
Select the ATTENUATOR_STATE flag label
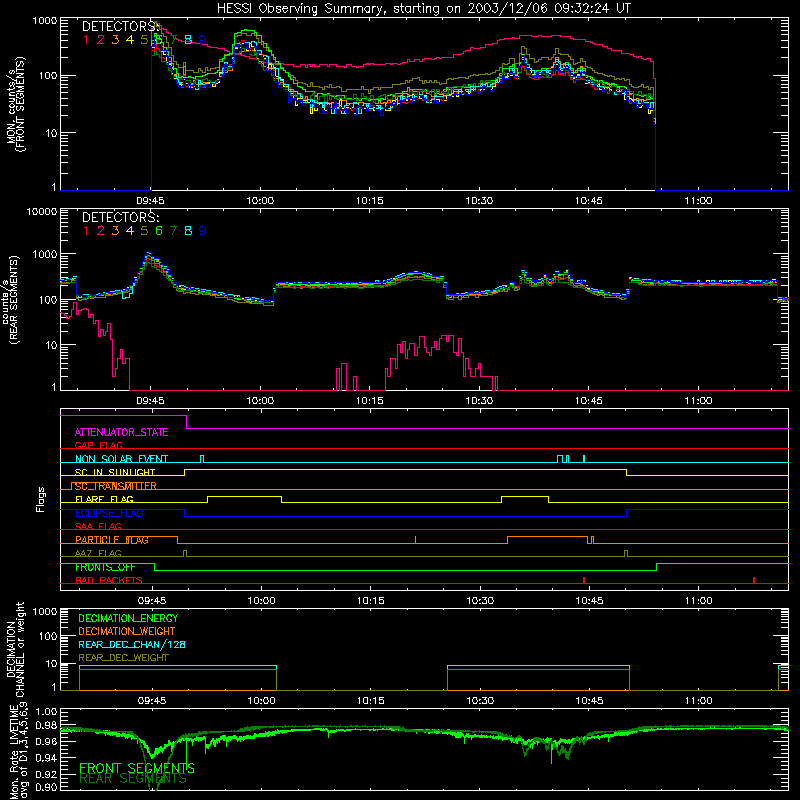pos(121,432)
